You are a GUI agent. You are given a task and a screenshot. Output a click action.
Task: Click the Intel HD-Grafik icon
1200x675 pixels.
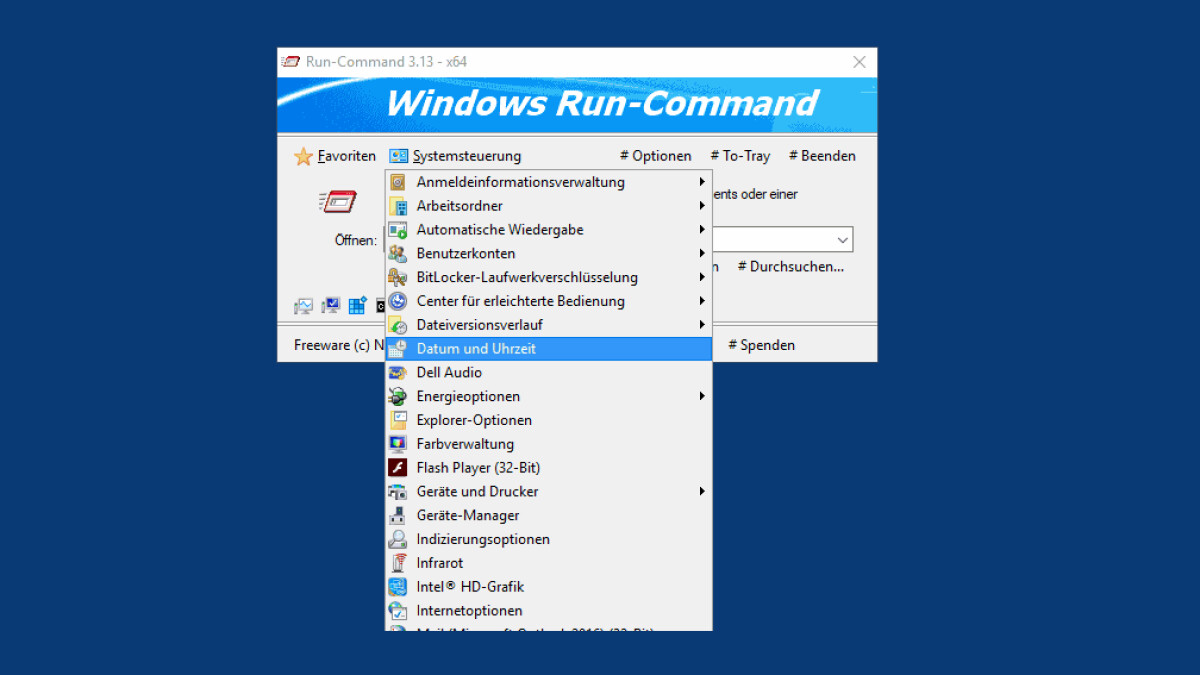(398, 587)
